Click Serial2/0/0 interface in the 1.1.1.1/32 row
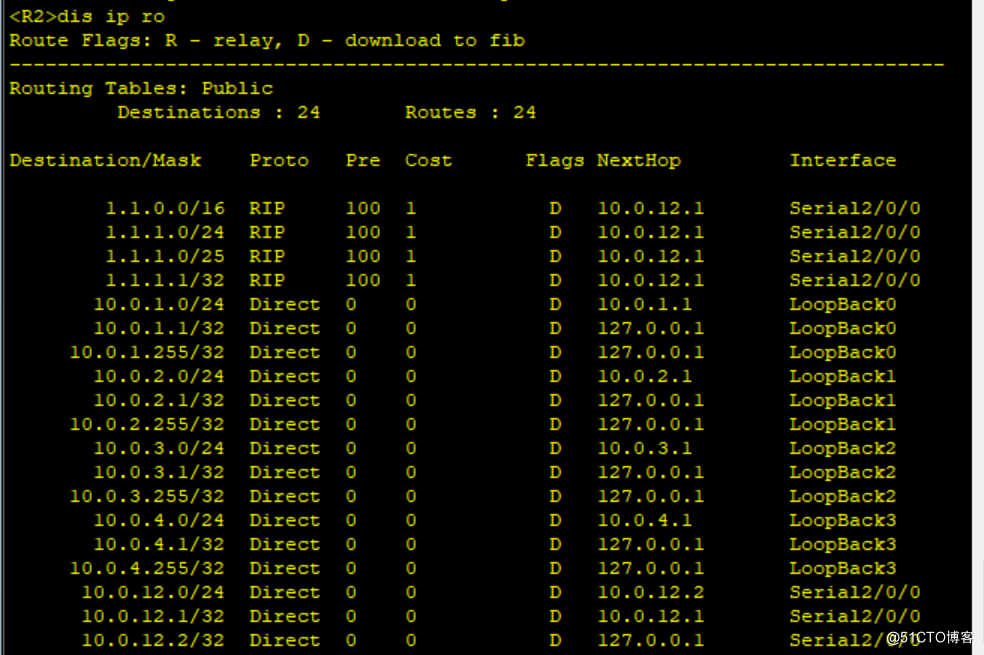The width and height of the screenshot is (984, 655). pyautogui.click(x=855, y=280)
